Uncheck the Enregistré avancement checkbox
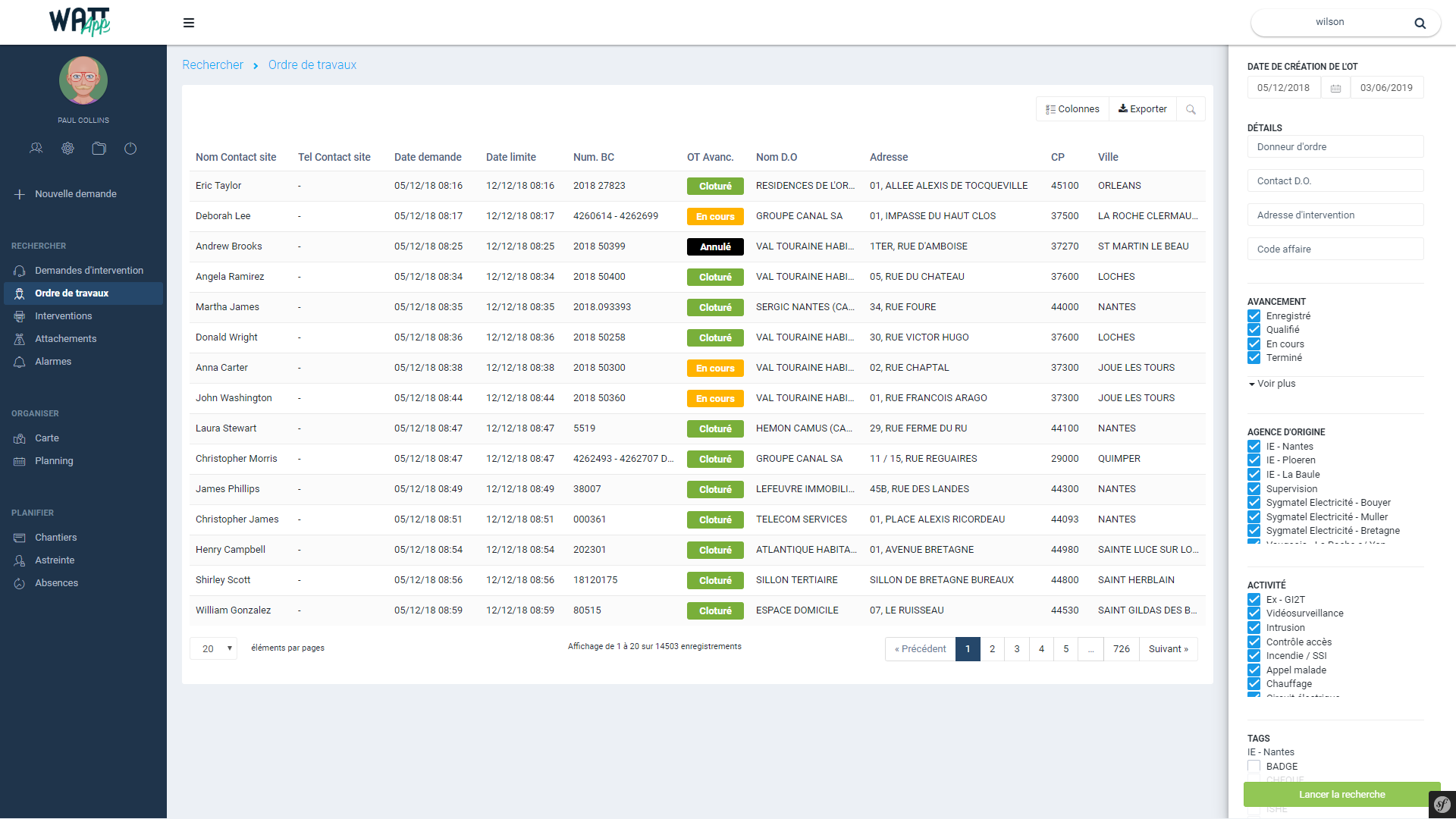This screenshot has height=819, width=1456. pos(1254,316)
